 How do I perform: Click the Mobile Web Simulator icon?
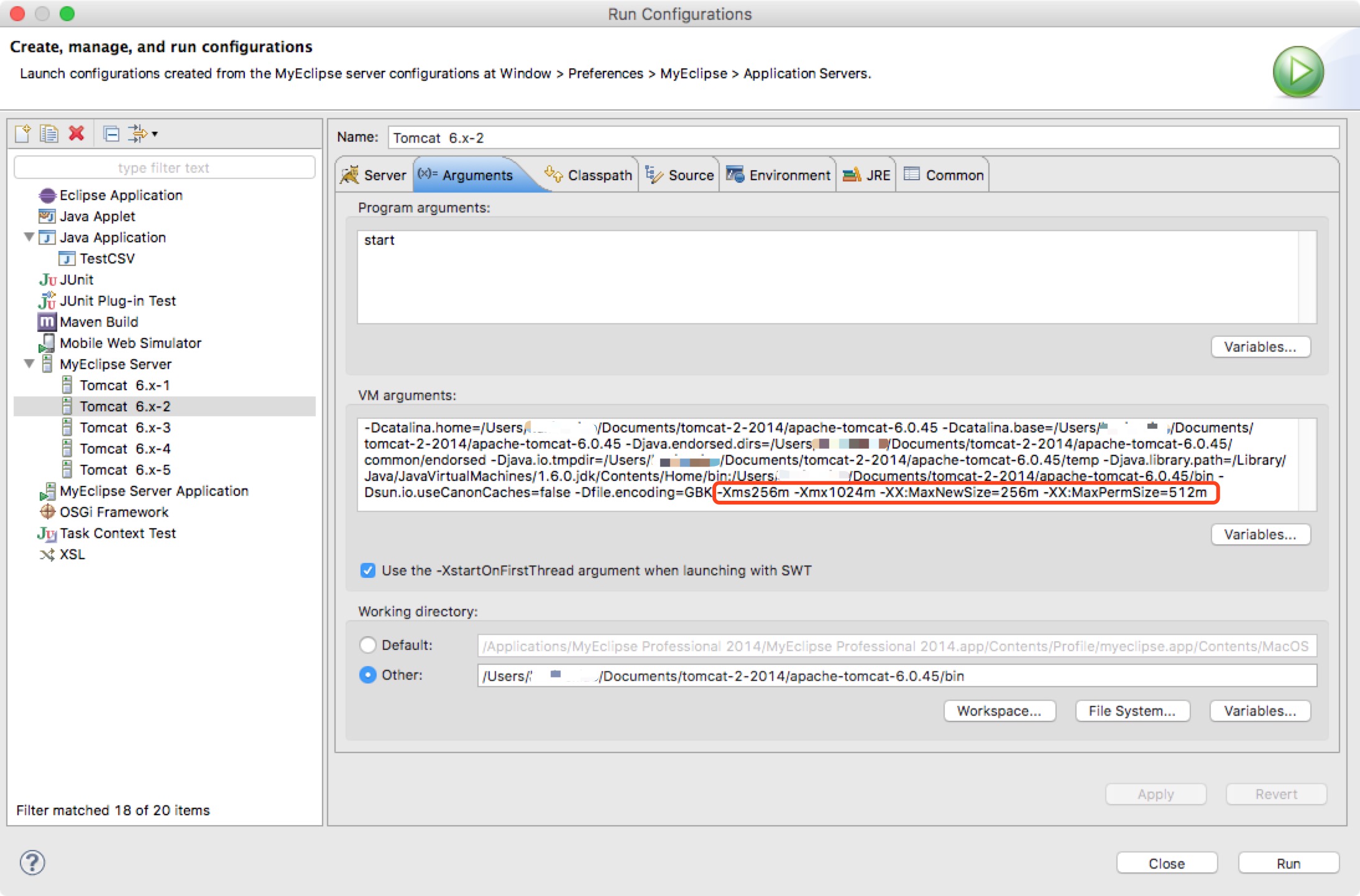click(47, 343)
